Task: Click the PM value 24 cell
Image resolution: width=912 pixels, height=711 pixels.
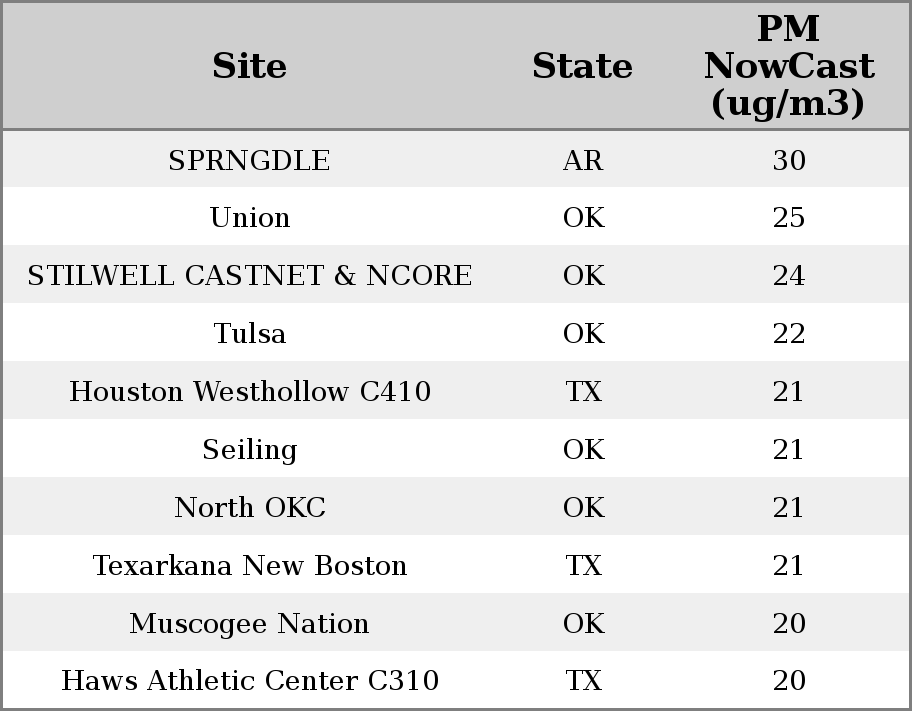Action: 788,276
